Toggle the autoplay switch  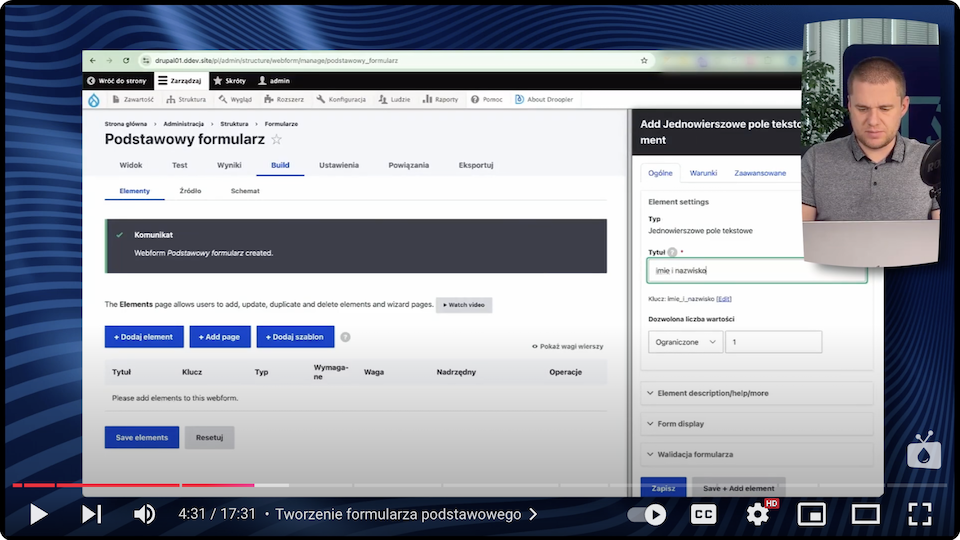tap(647, 514)
